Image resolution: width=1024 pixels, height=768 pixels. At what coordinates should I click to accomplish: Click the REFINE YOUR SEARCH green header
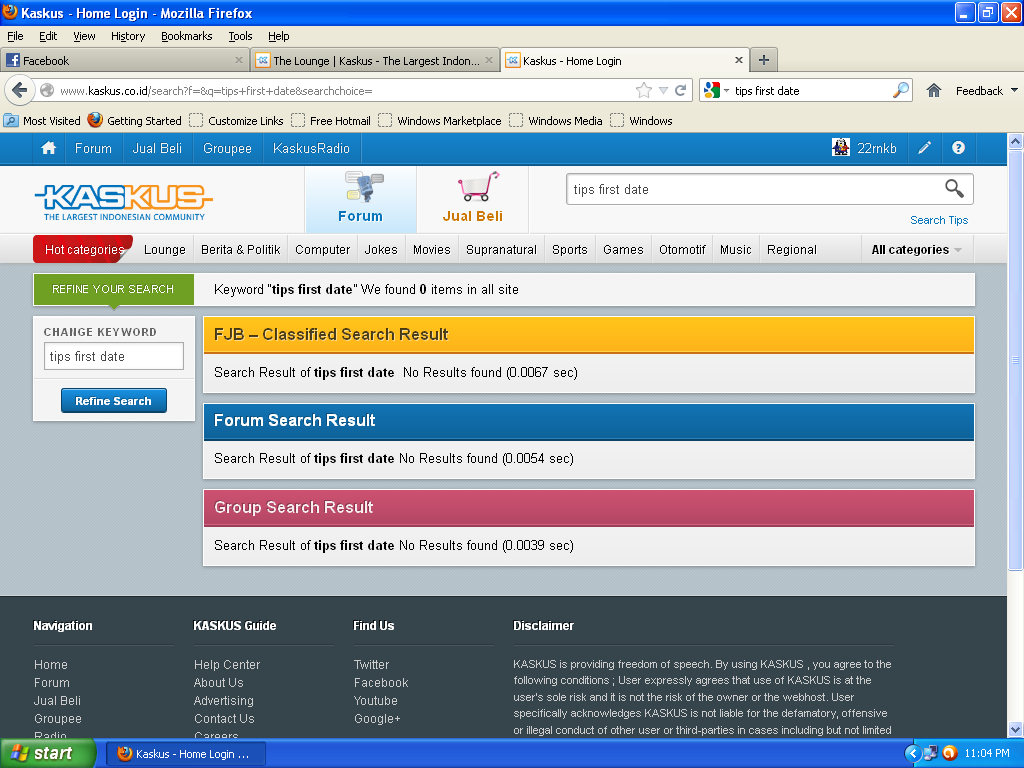click(114, 289)
